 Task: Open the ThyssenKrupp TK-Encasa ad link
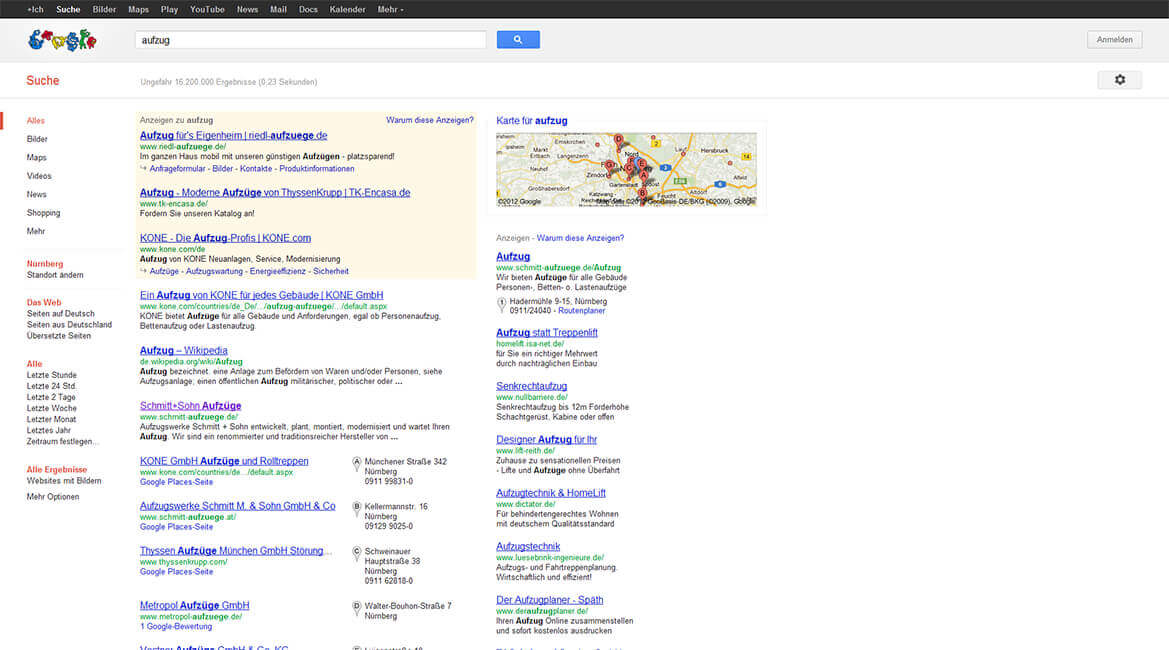(x=275, y=192)
